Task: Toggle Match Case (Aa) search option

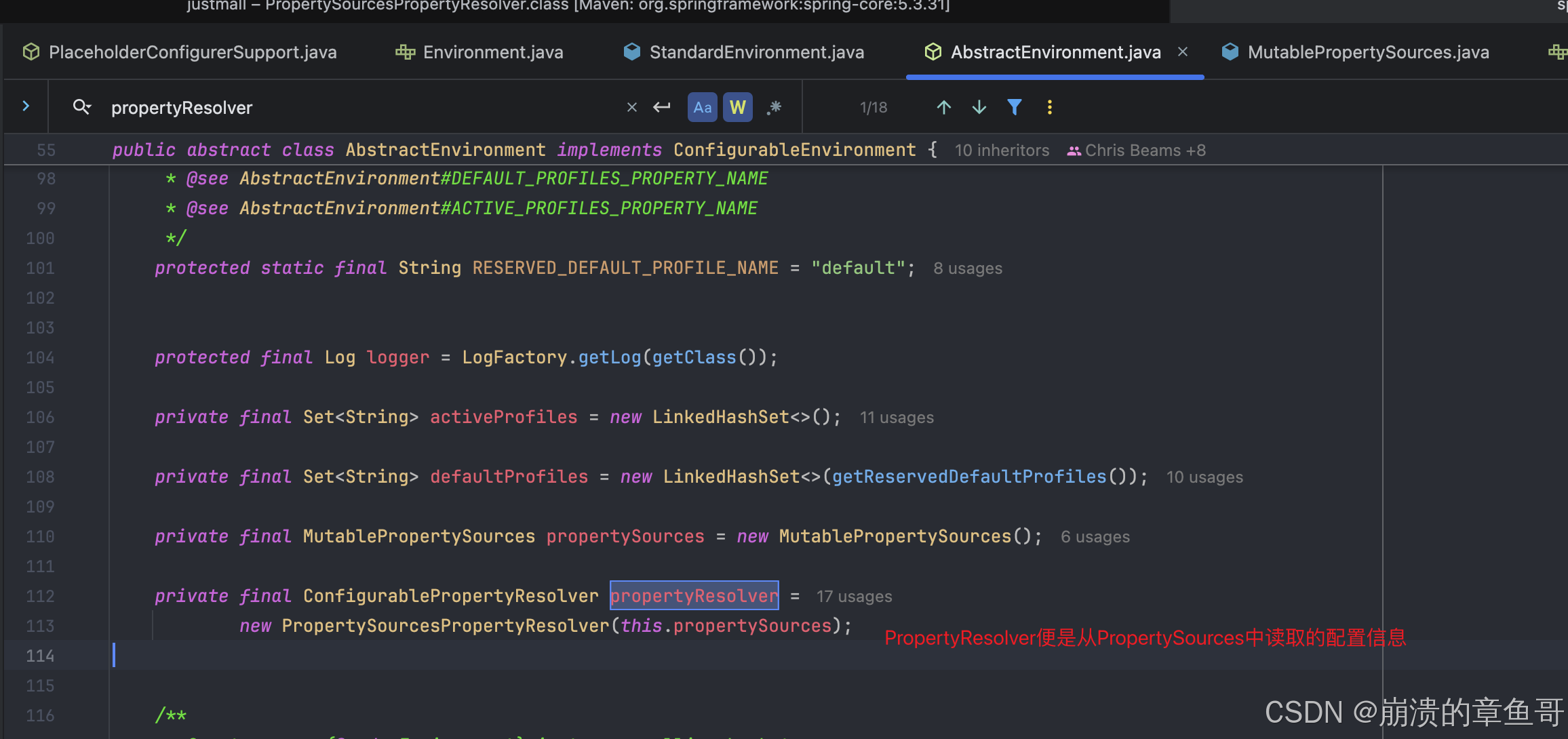Action: [x=702, y=107]
